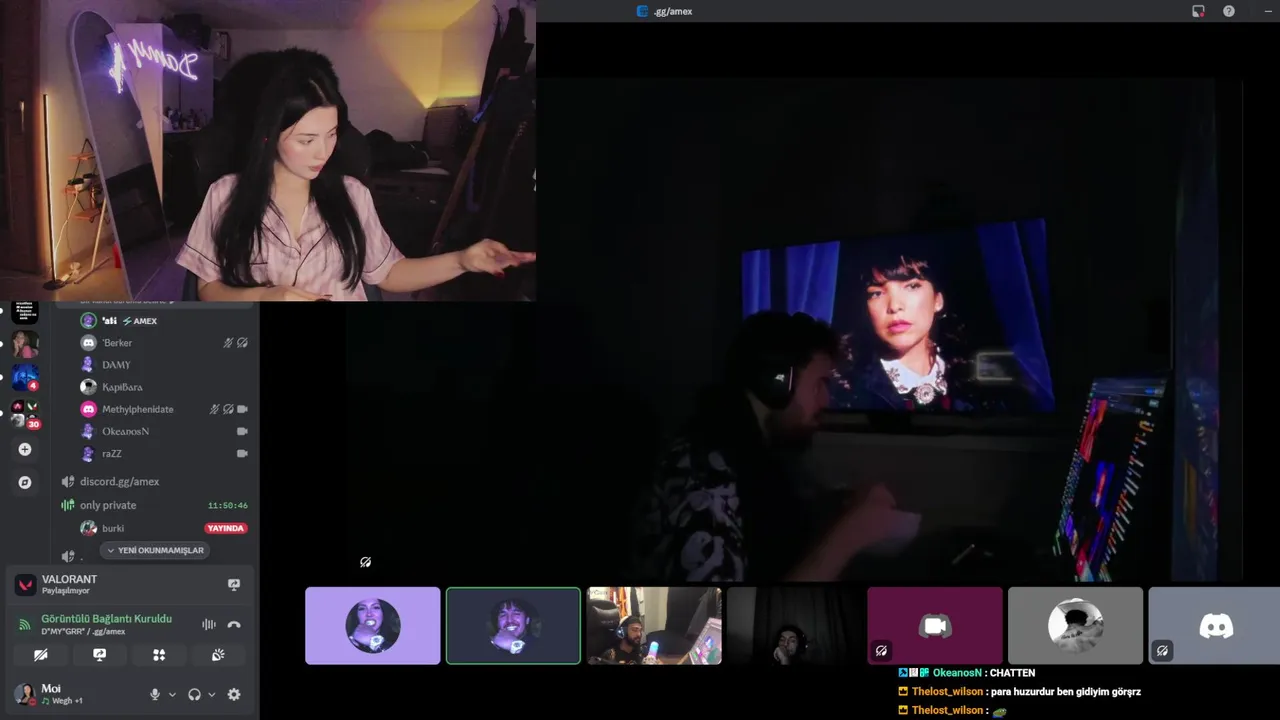
Task: Open user settings gear
Action: point(234,694)
